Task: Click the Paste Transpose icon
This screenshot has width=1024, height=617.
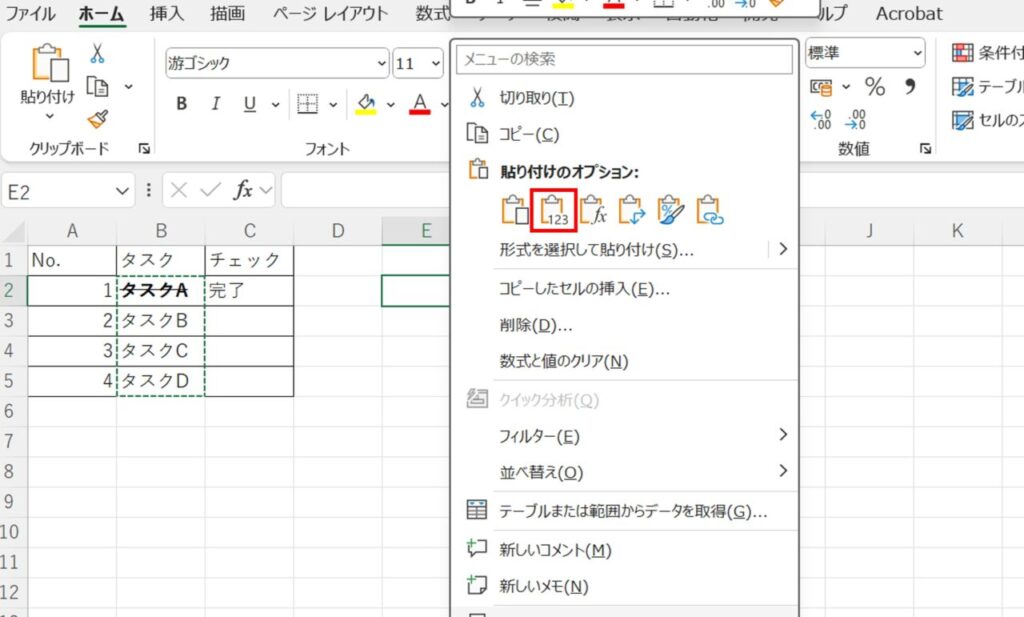Action: [x=632, y=210]
